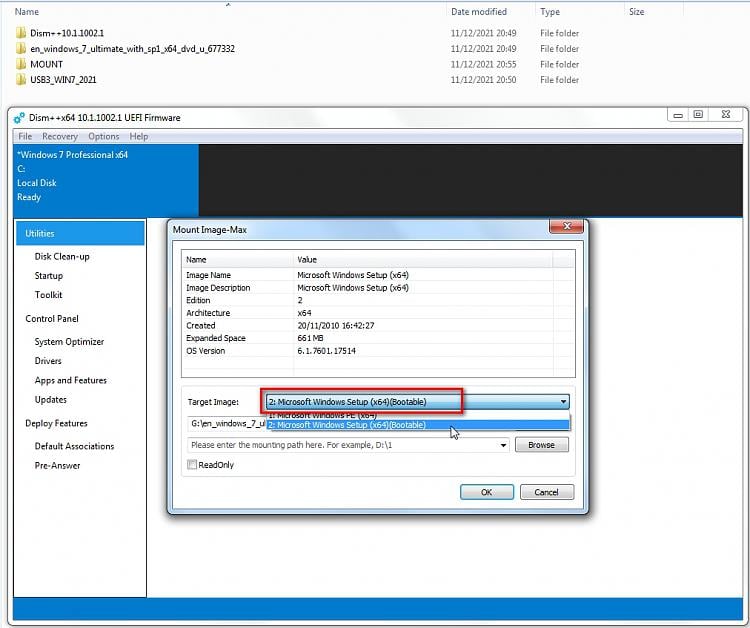Open the mounting path dropdown arrow
Viewport: 750px width, 628px height.
tap(503, 445)
